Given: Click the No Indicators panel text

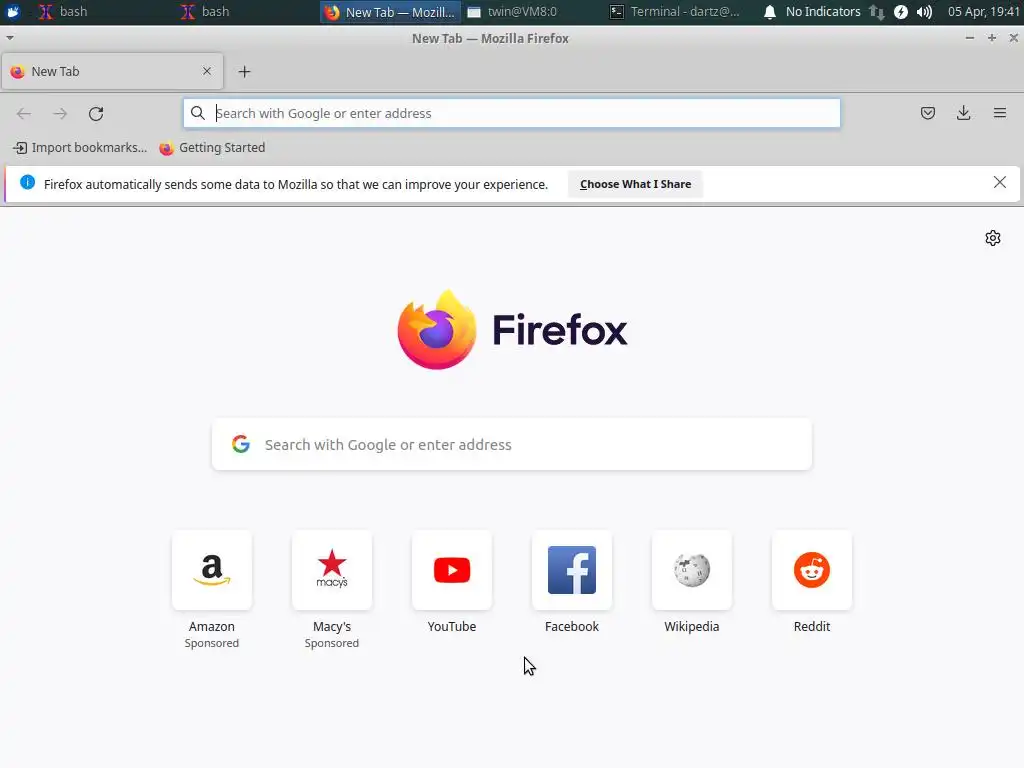Looking at the screenshot, I should click(823, 12).
